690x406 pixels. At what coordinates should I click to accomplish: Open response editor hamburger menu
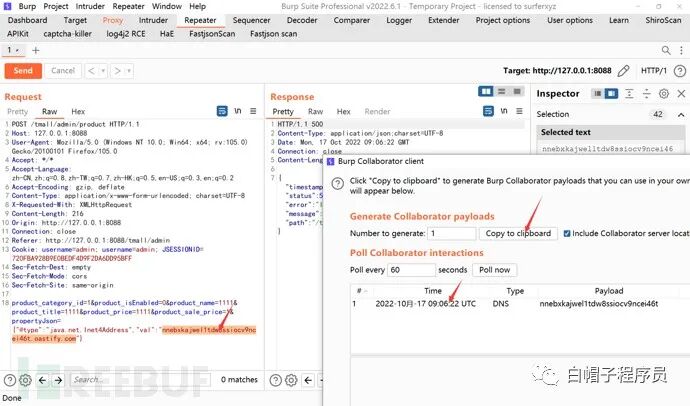point(519,111)
